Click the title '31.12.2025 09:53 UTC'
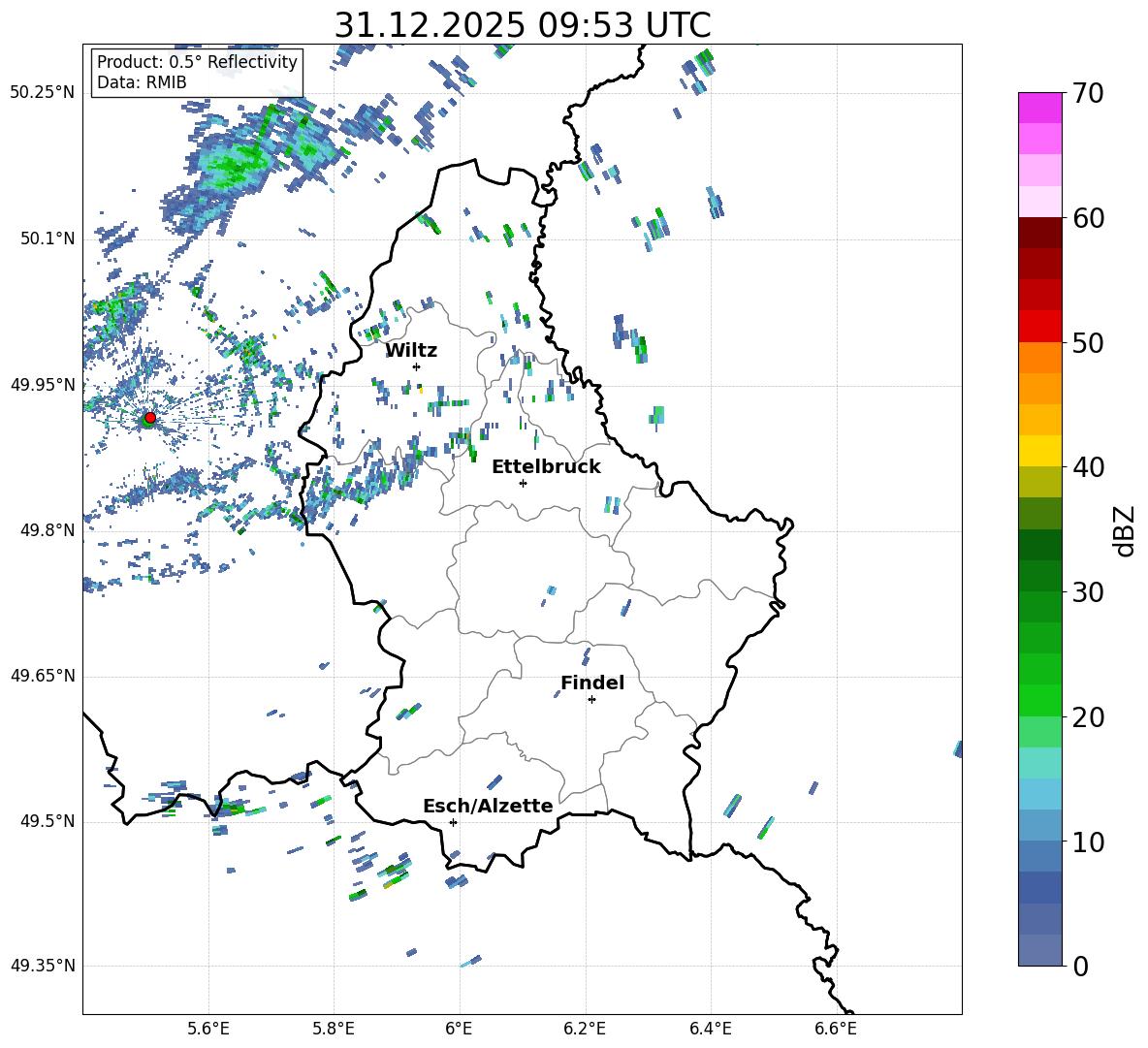 (522, 25)
